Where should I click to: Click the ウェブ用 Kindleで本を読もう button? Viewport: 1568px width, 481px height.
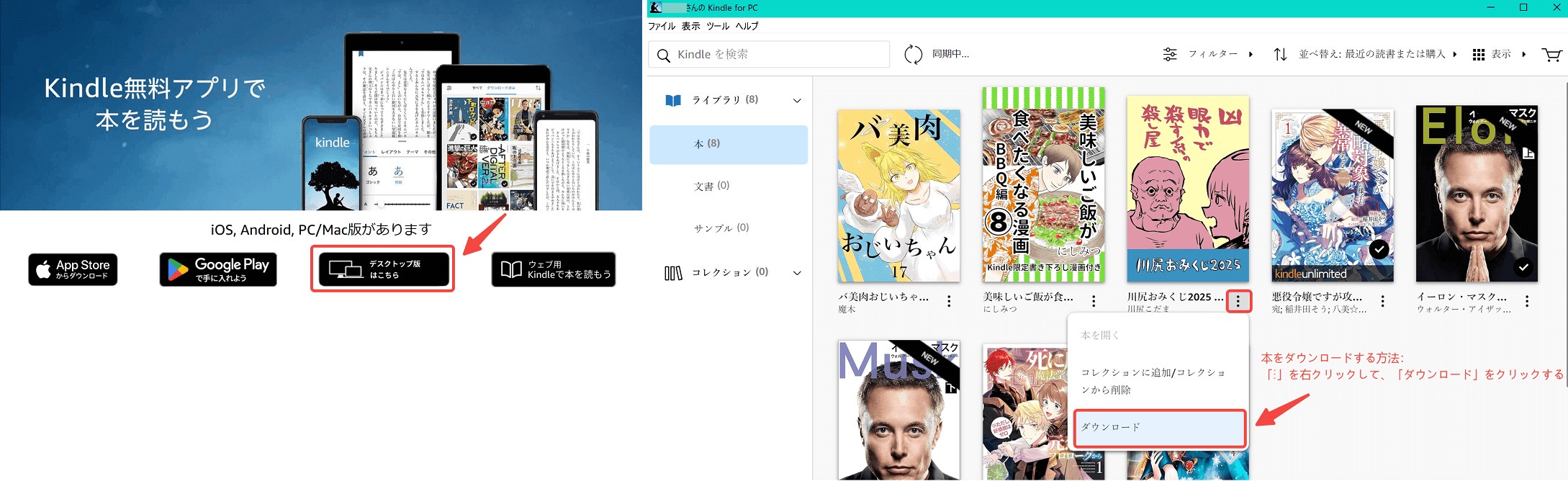pos(554,269)
